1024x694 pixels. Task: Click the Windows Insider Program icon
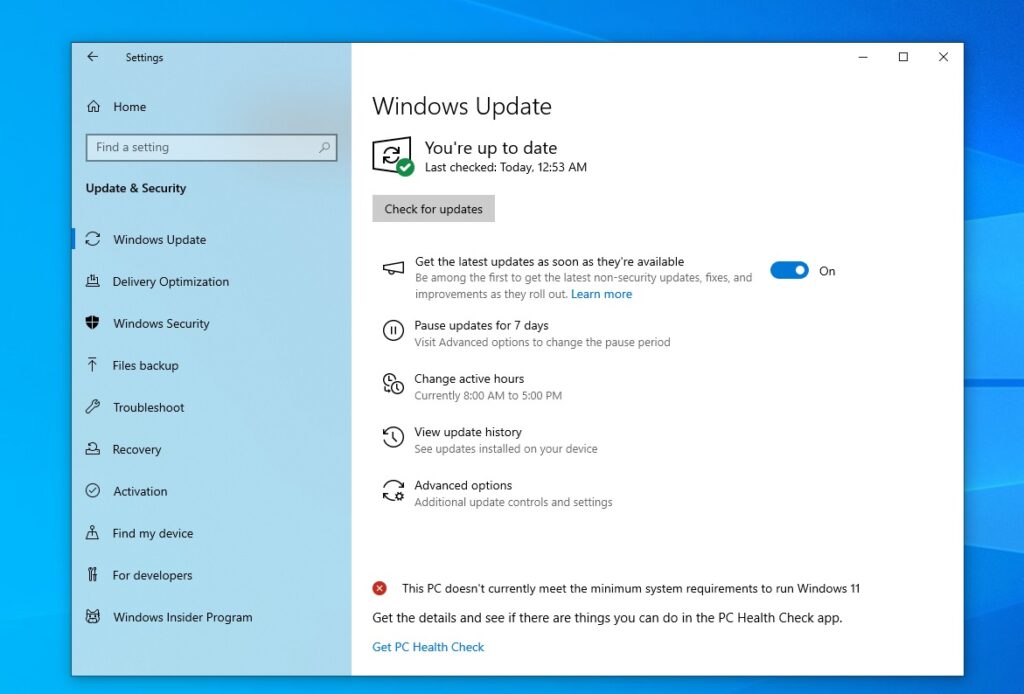click(x=93, y=617)
